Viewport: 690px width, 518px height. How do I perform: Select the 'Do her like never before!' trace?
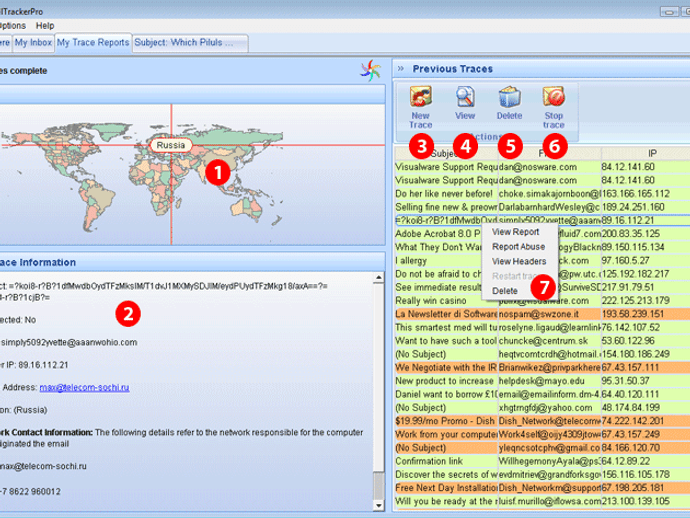pyautogui.click(x=543, y=194)
